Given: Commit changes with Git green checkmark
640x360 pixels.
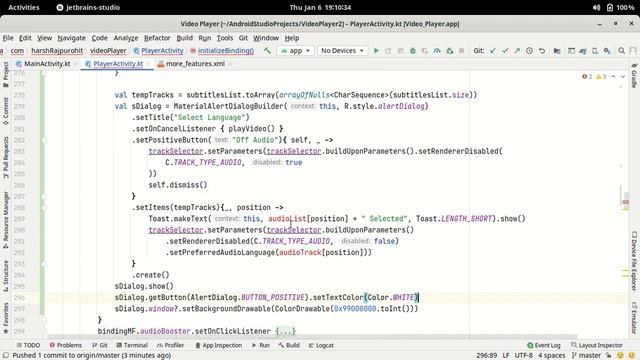Looking at the screenshot, I should (x=505, y=51).
